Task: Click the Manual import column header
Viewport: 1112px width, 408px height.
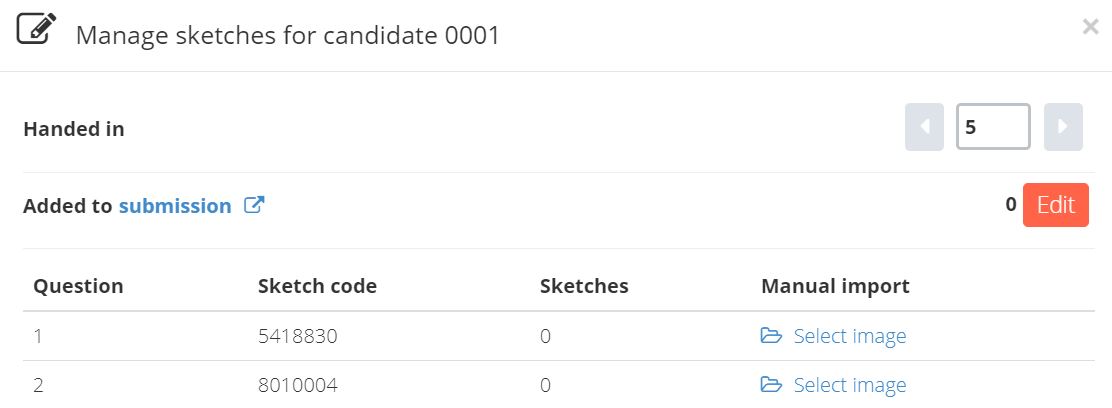Action: [x=835, y=286]
